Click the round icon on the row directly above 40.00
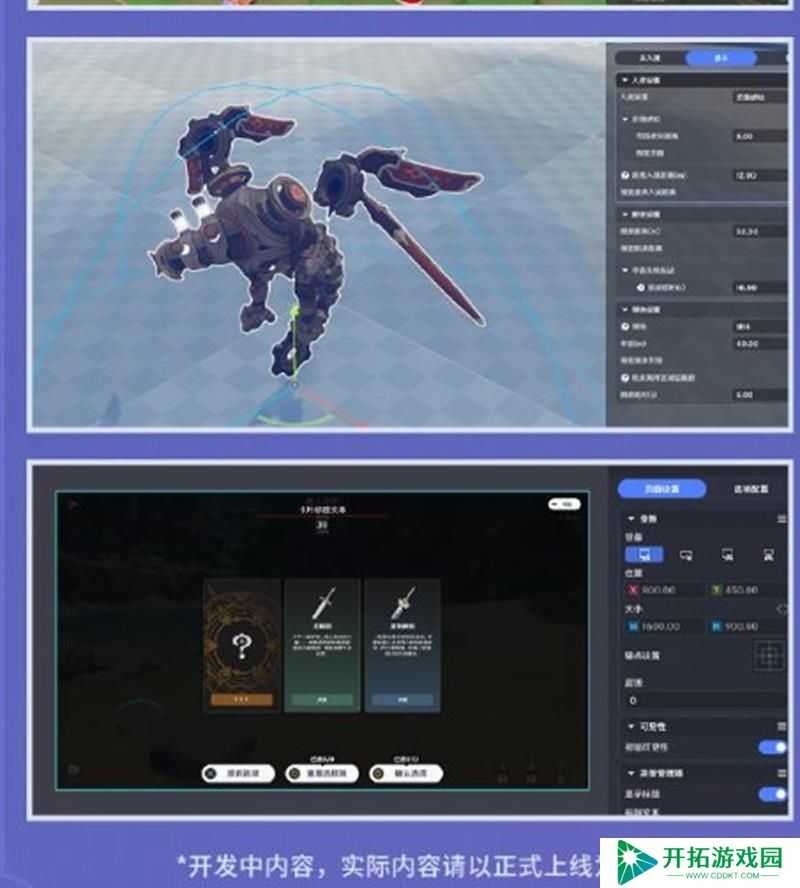The width and height of the screenshot is (800, 888). coord(626,327)
